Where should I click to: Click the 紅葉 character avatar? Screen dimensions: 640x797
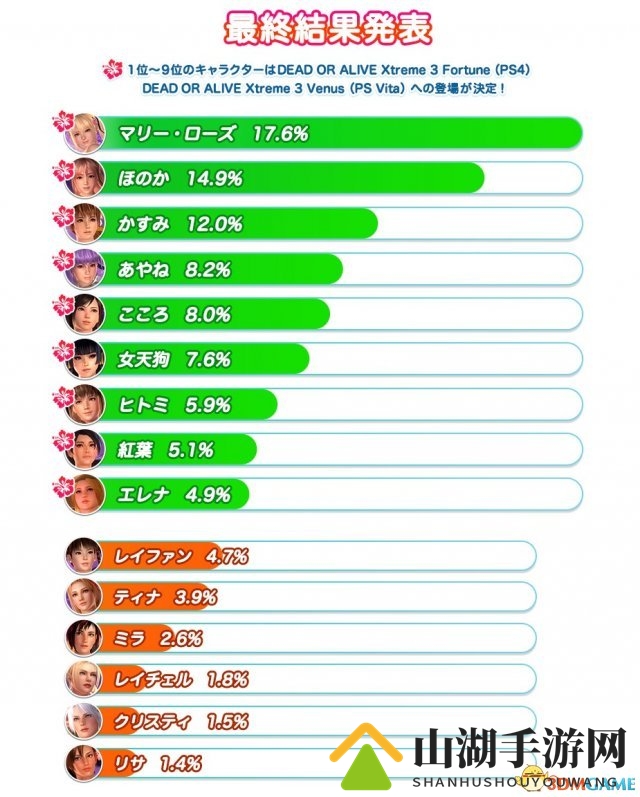(x=84, y=449)
